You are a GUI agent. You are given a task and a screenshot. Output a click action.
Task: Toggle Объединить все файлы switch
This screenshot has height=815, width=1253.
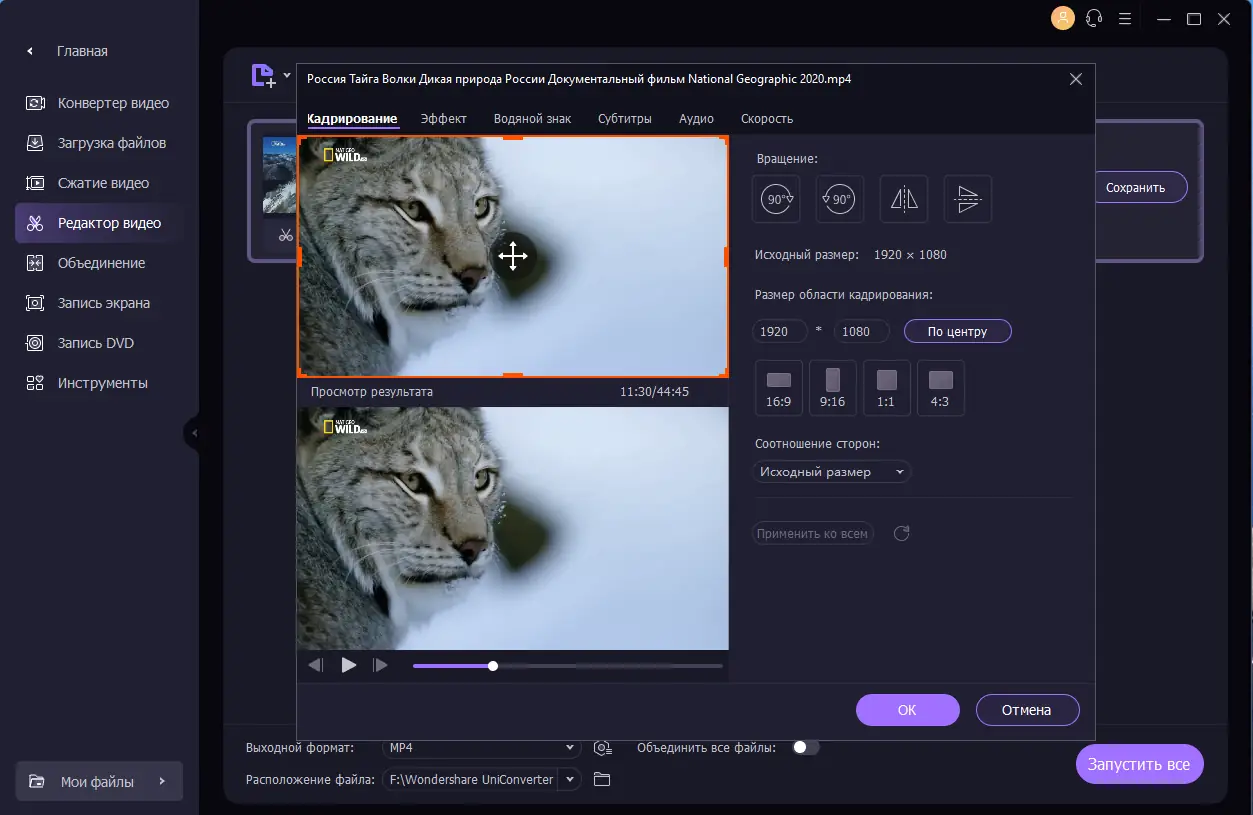coord(806,747)
